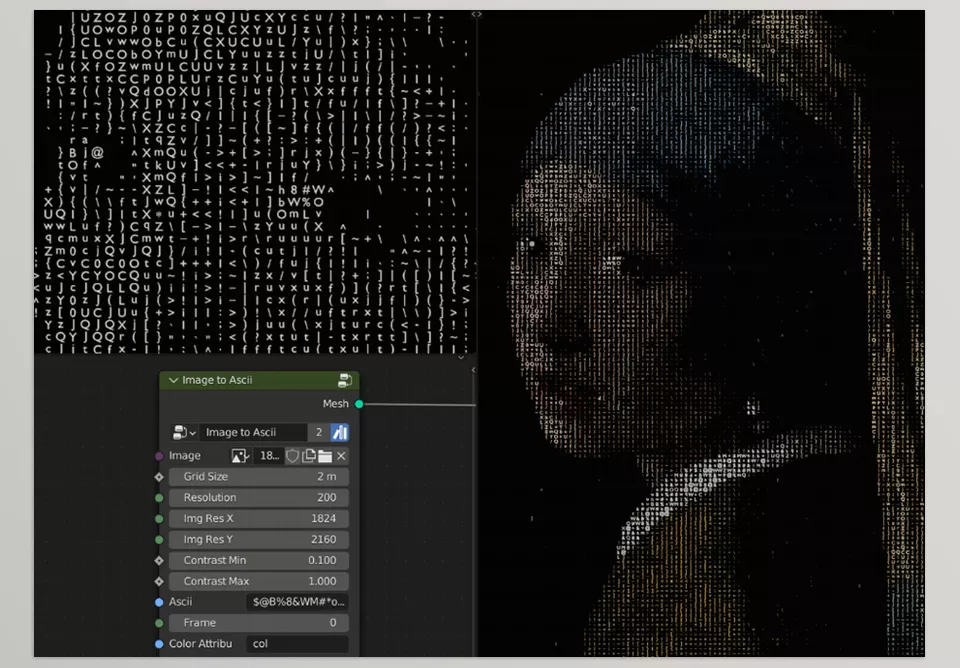Adjust the Grid Size field
This screenshot has height=668, width=960.
259,476
